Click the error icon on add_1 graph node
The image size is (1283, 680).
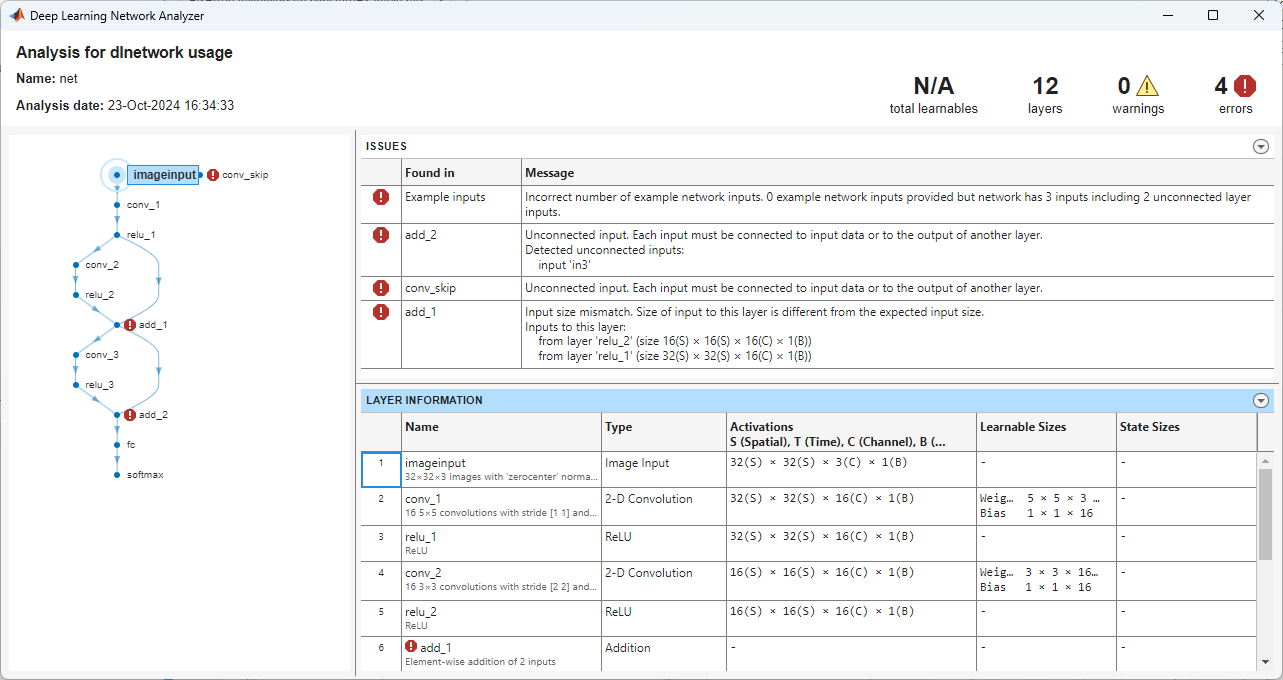tap(130, 325)
